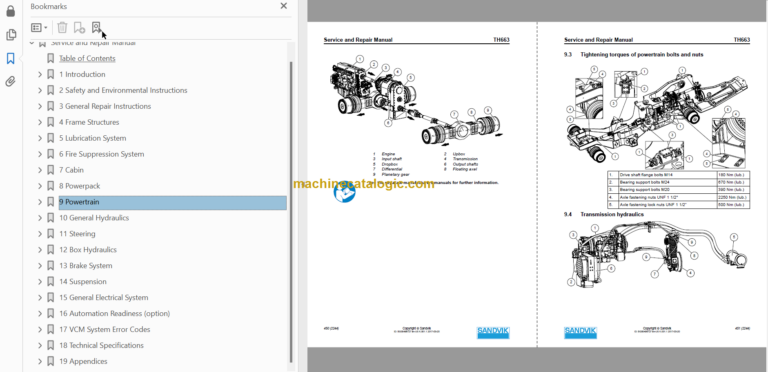Image resolution: width=768 pixels, height=372 pixels.
Task: Go to the 11 Steering bookmark
Action: [x=77, y=234]
